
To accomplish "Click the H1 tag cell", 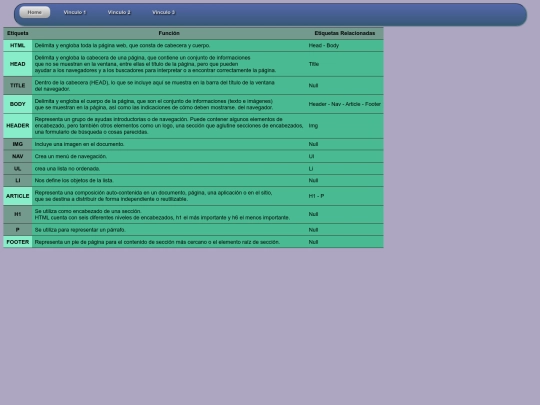I will (x=18, y=214).
